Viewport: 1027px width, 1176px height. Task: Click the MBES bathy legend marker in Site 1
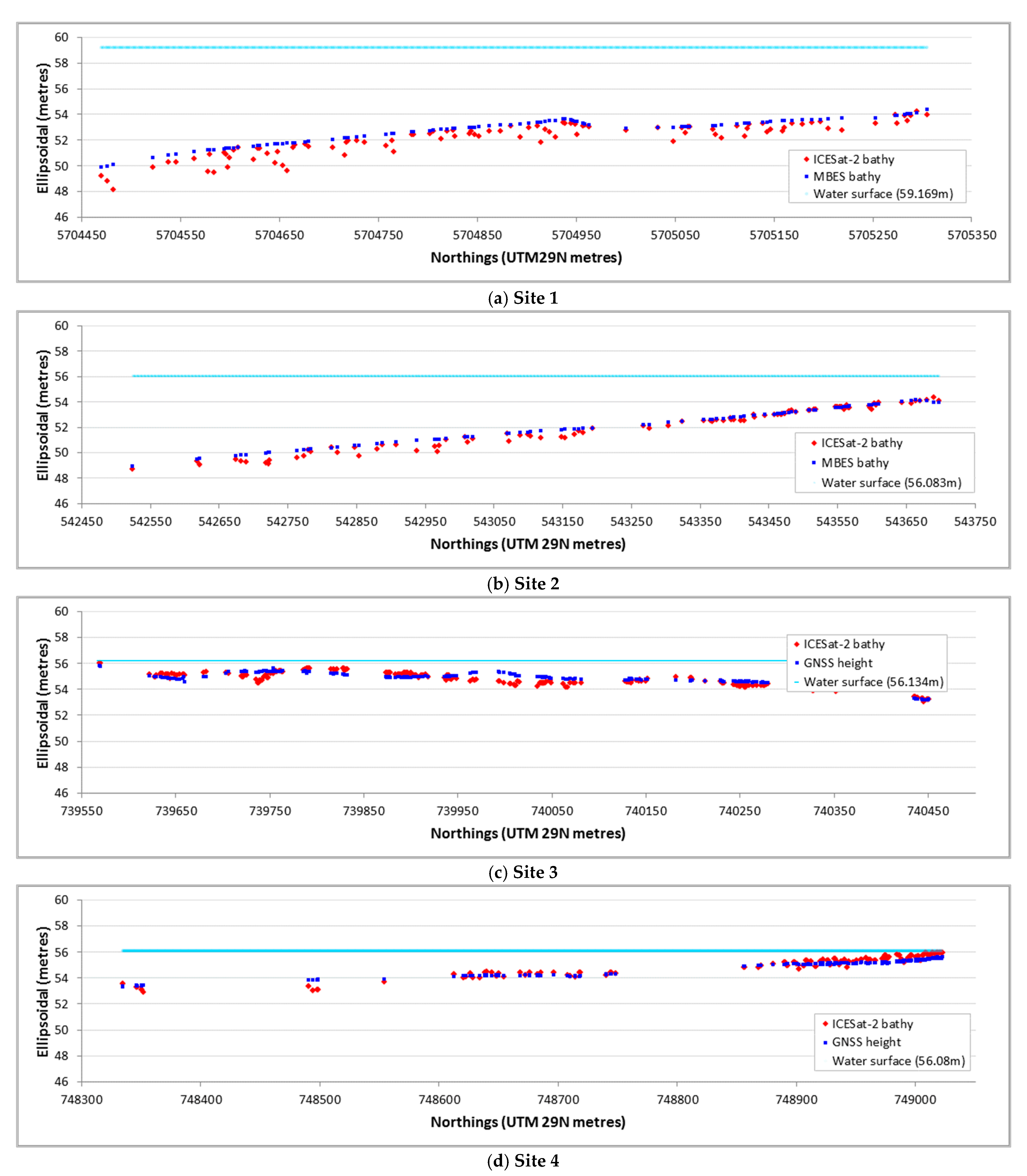(806, 177)
